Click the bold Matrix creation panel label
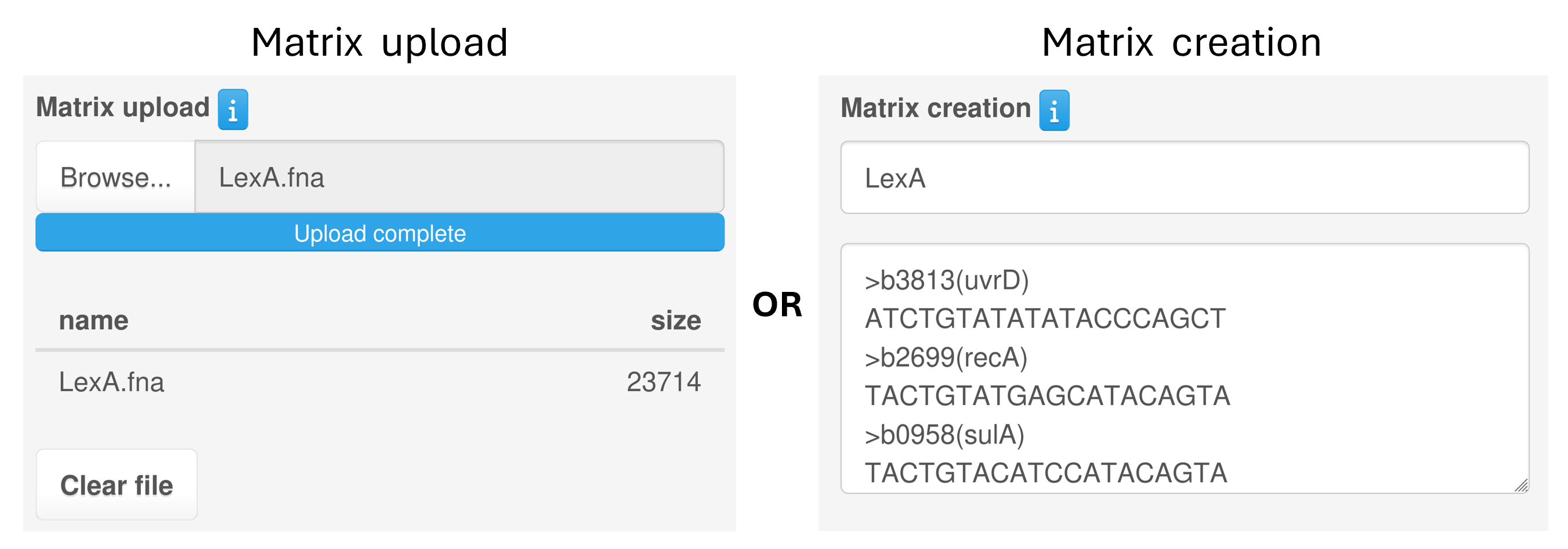The height and width of the screenshot is (549, 1568). [935, 109]
